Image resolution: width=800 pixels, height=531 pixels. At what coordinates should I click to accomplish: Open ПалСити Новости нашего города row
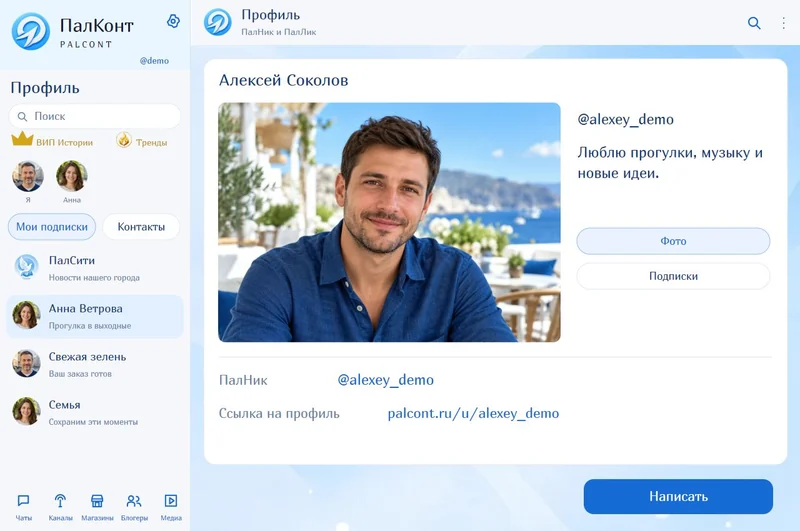[95, 268]
